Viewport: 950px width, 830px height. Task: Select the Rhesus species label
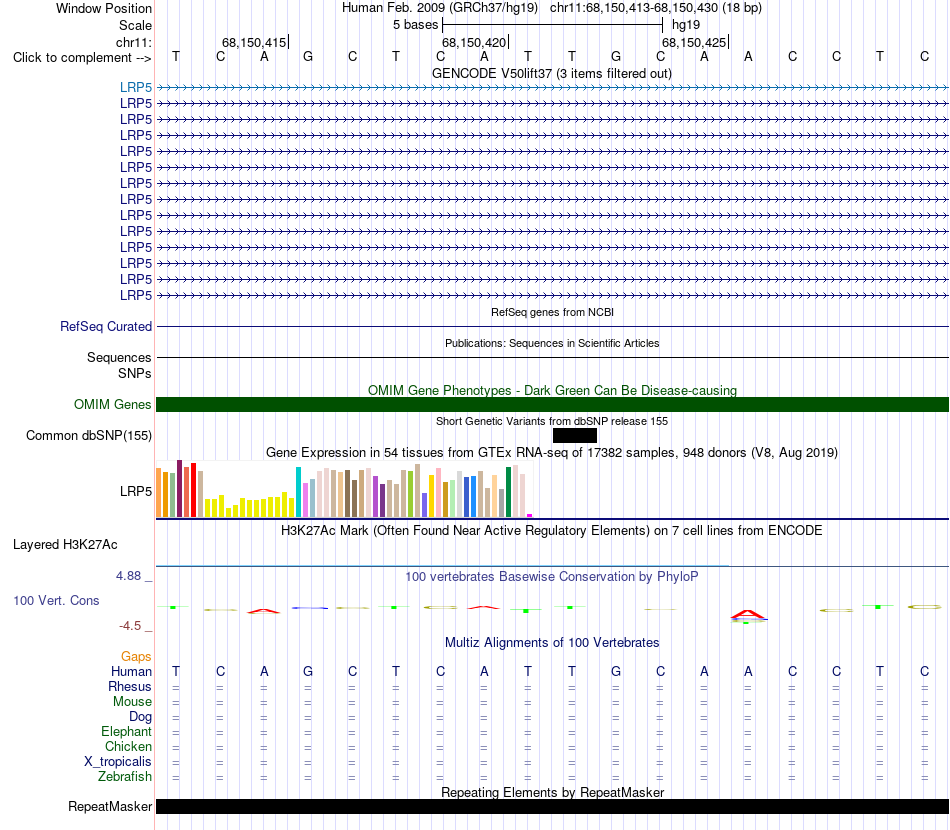pyautogui.click(x=130, y=686)
